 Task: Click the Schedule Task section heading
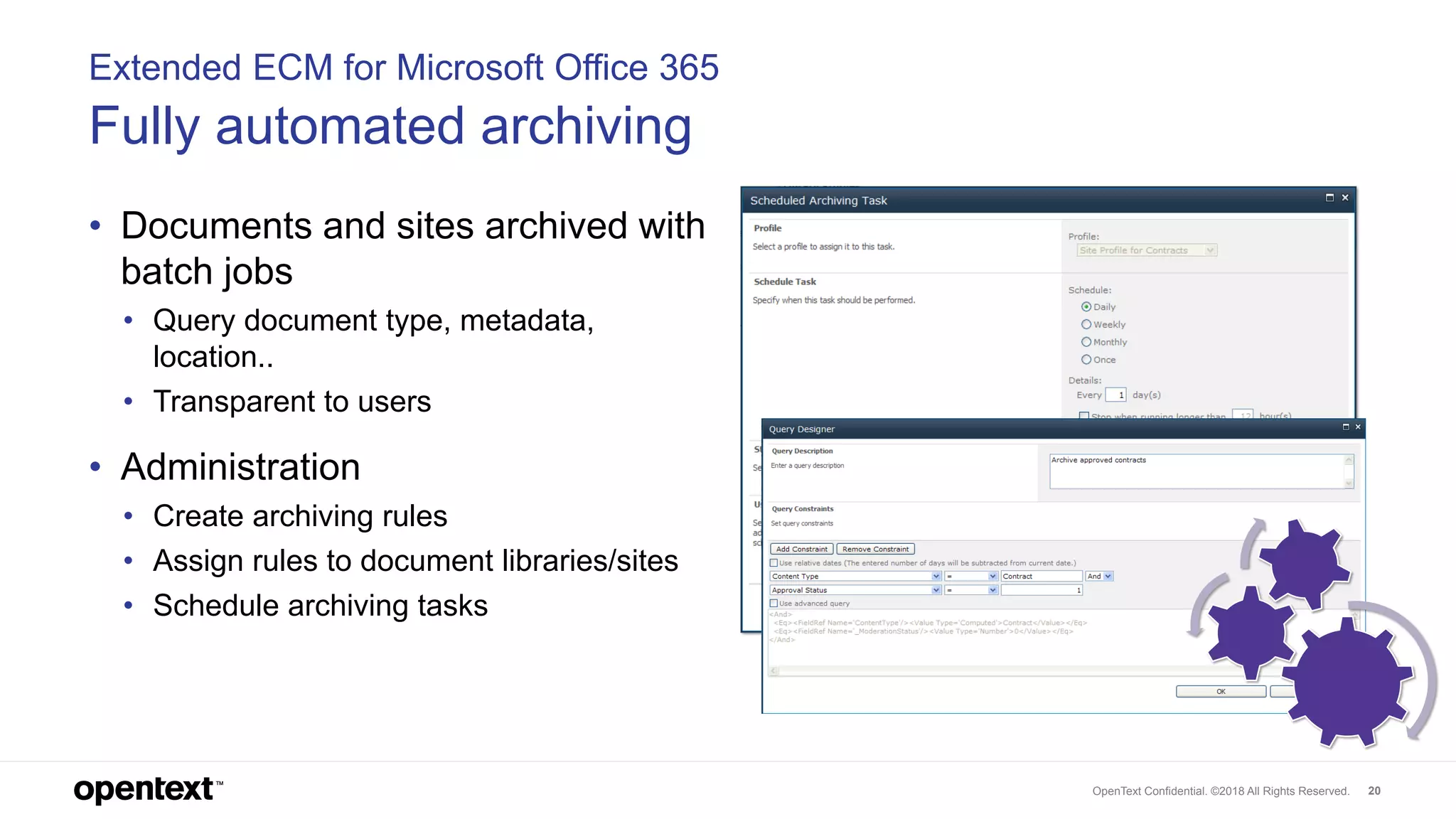click(x=785, y=282)
